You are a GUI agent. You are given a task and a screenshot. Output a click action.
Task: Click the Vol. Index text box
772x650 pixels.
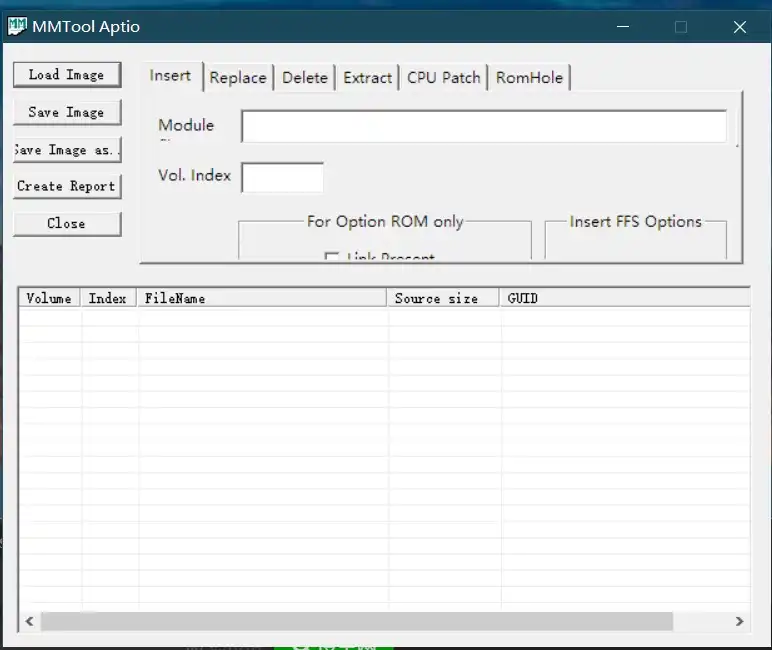282,178
